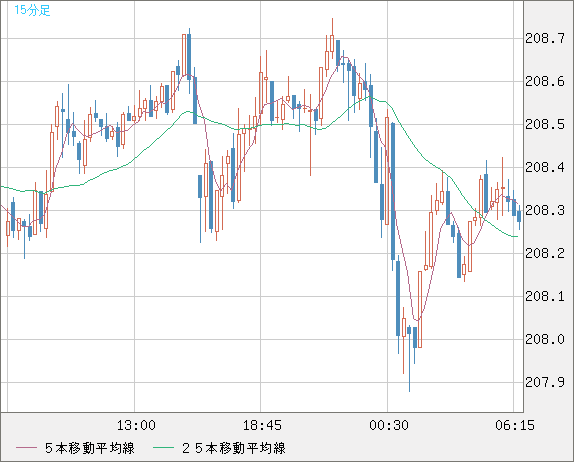
Task: Click the 18:45 time axis label
Action: tap(262, 425)
